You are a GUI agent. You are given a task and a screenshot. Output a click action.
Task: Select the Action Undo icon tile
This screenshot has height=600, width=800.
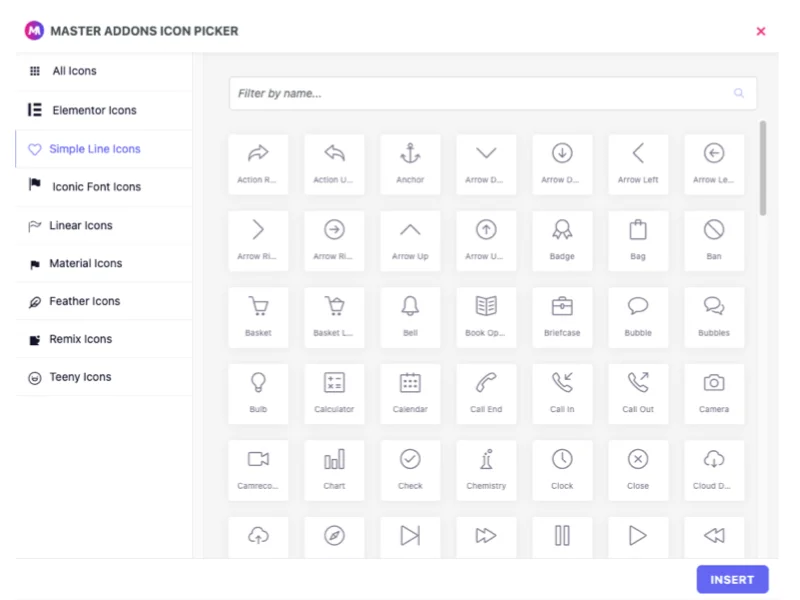coord(334,164)
